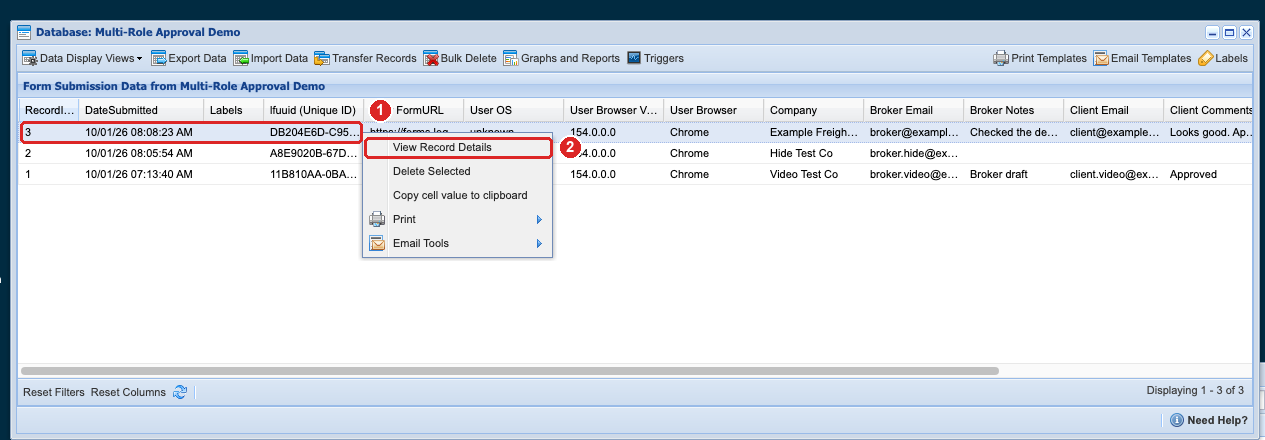Click the Company column header
The height and width of the screenshot is (440, 1265).
click(x=813, y=110)
